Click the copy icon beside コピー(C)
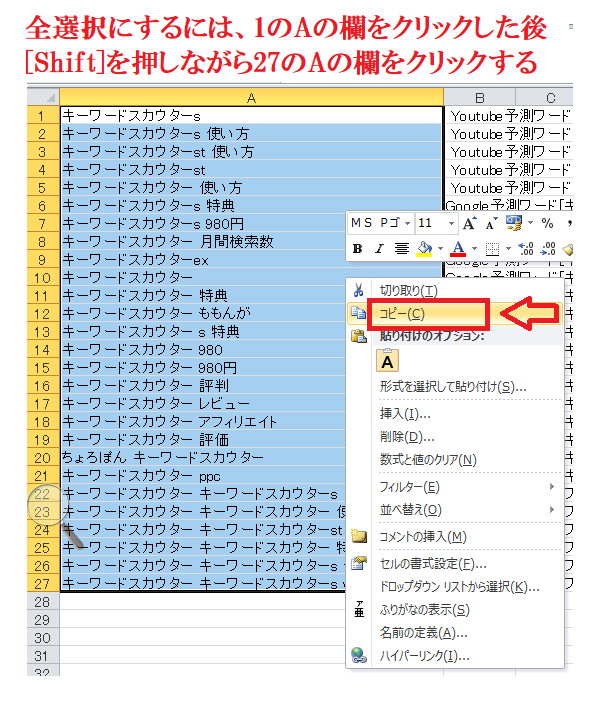The image size is (613, 718). [358, 313]
